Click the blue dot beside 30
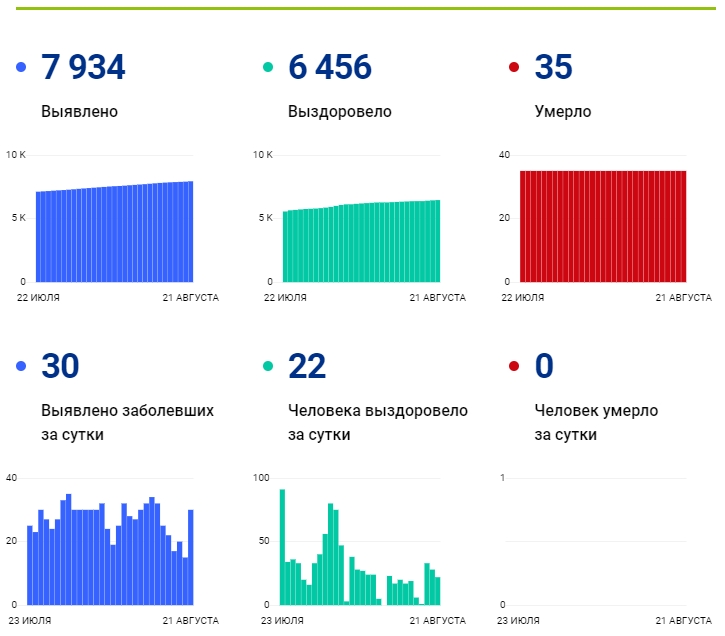This screenshot has width=725, height=636. [21, 366]
